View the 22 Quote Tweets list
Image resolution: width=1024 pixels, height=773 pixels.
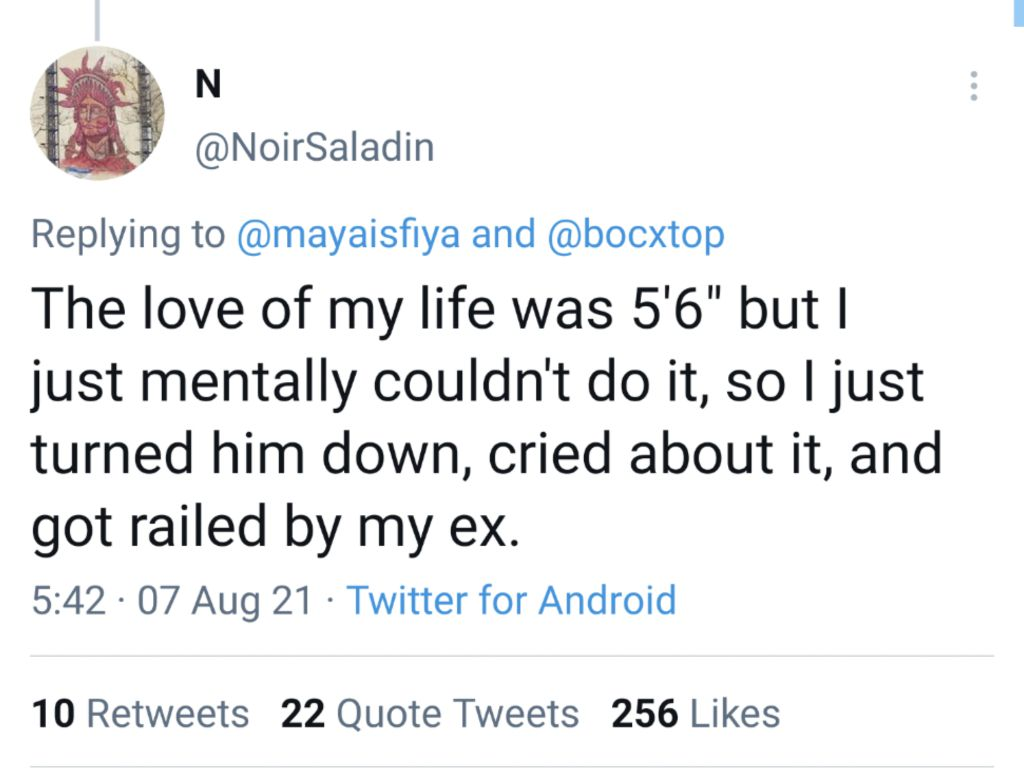430,713
